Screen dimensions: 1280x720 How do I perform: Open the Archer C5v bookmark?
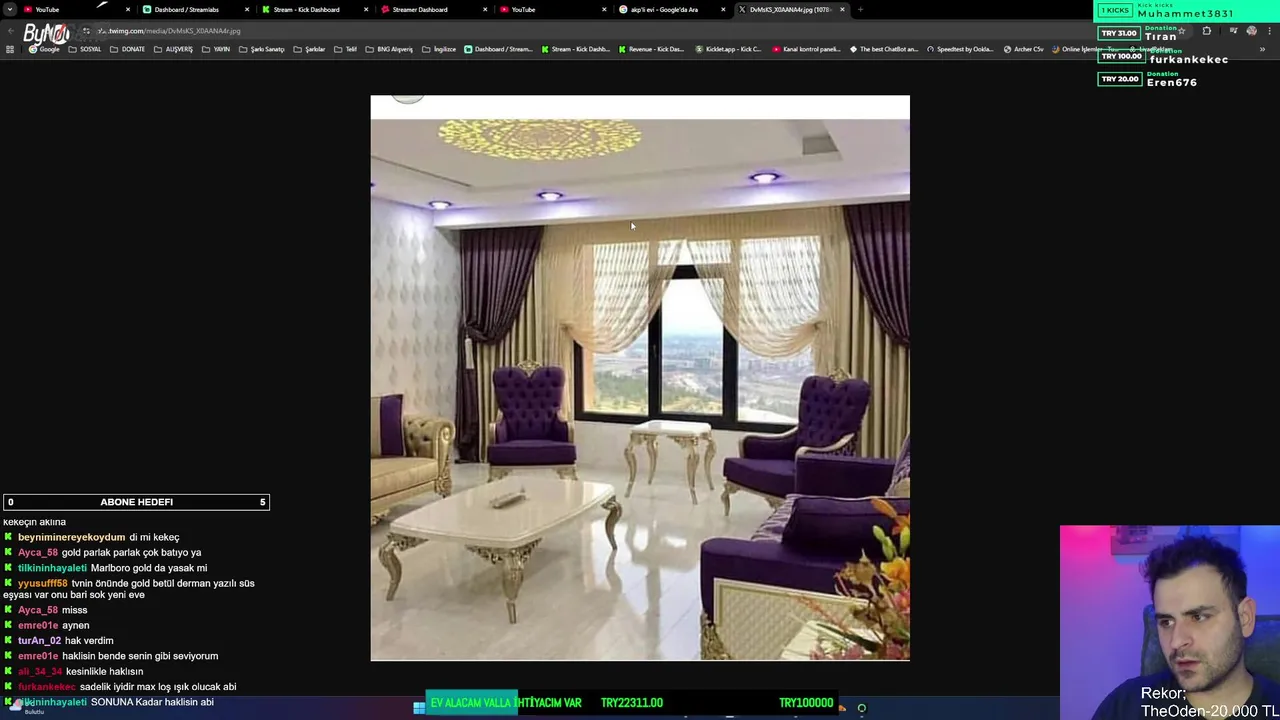[x=1022, y=49]
